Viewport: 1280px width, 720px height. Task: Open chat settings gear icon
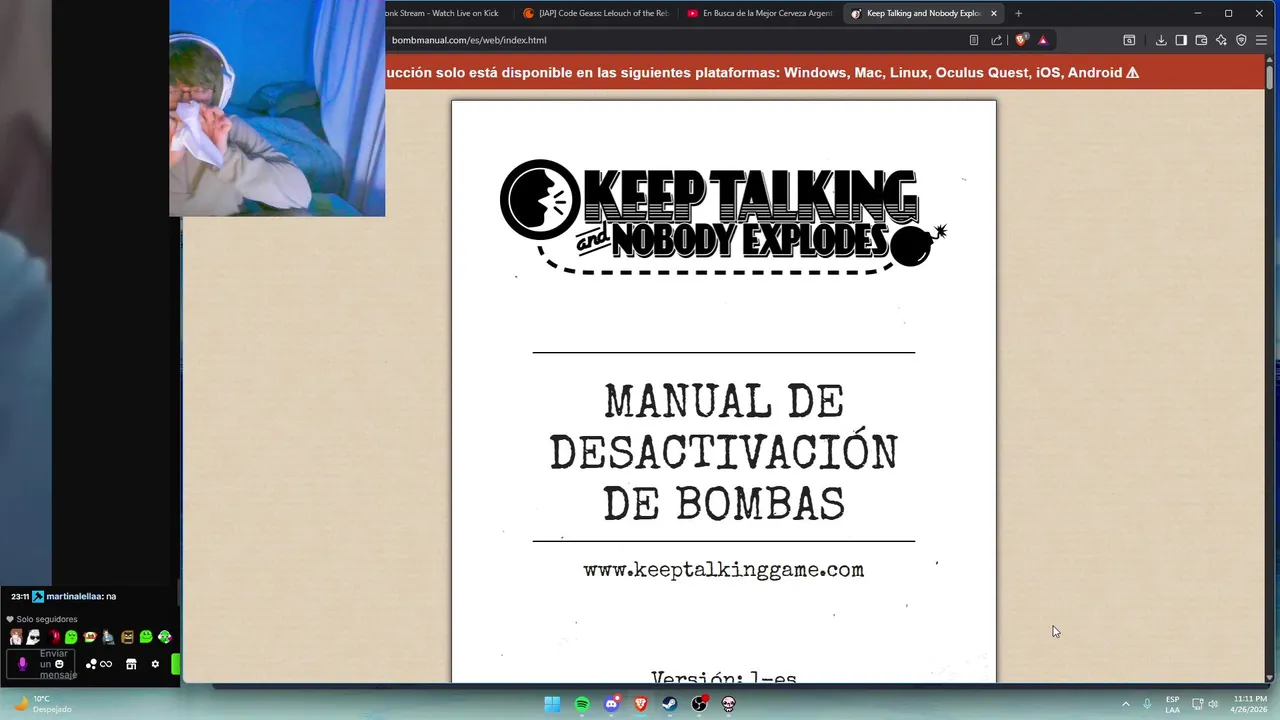point(155,664)
